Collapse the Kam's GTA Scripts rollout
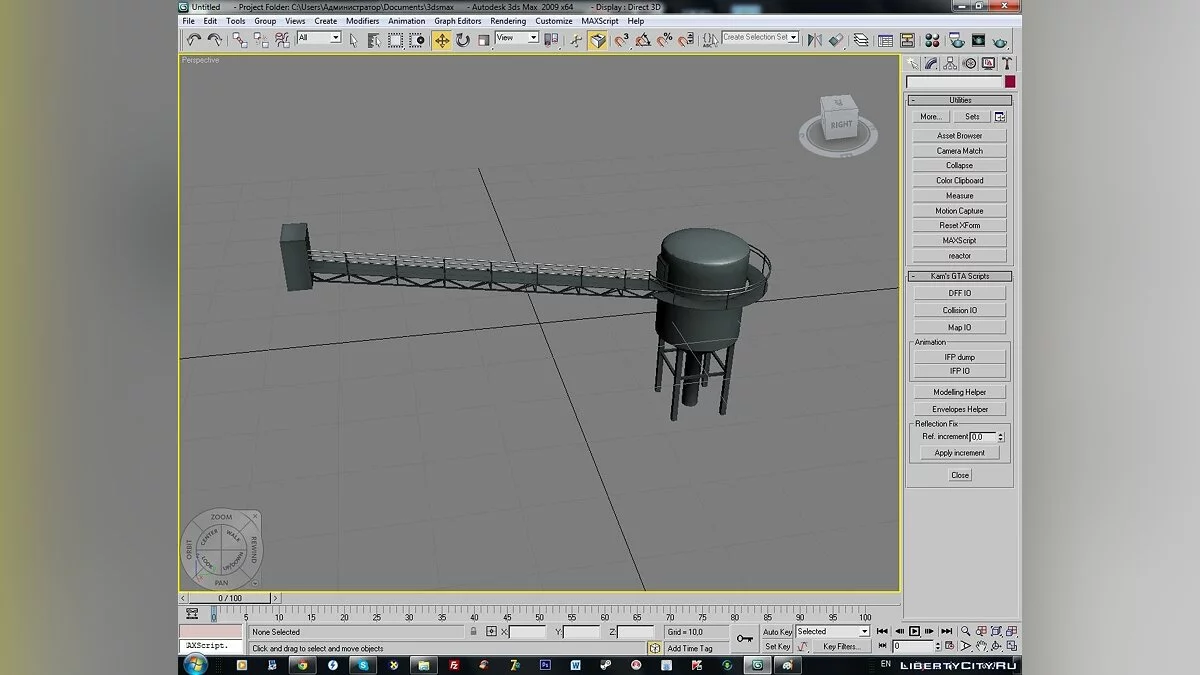Viewport: 1200px width, 675px height. tap(959, 276)
